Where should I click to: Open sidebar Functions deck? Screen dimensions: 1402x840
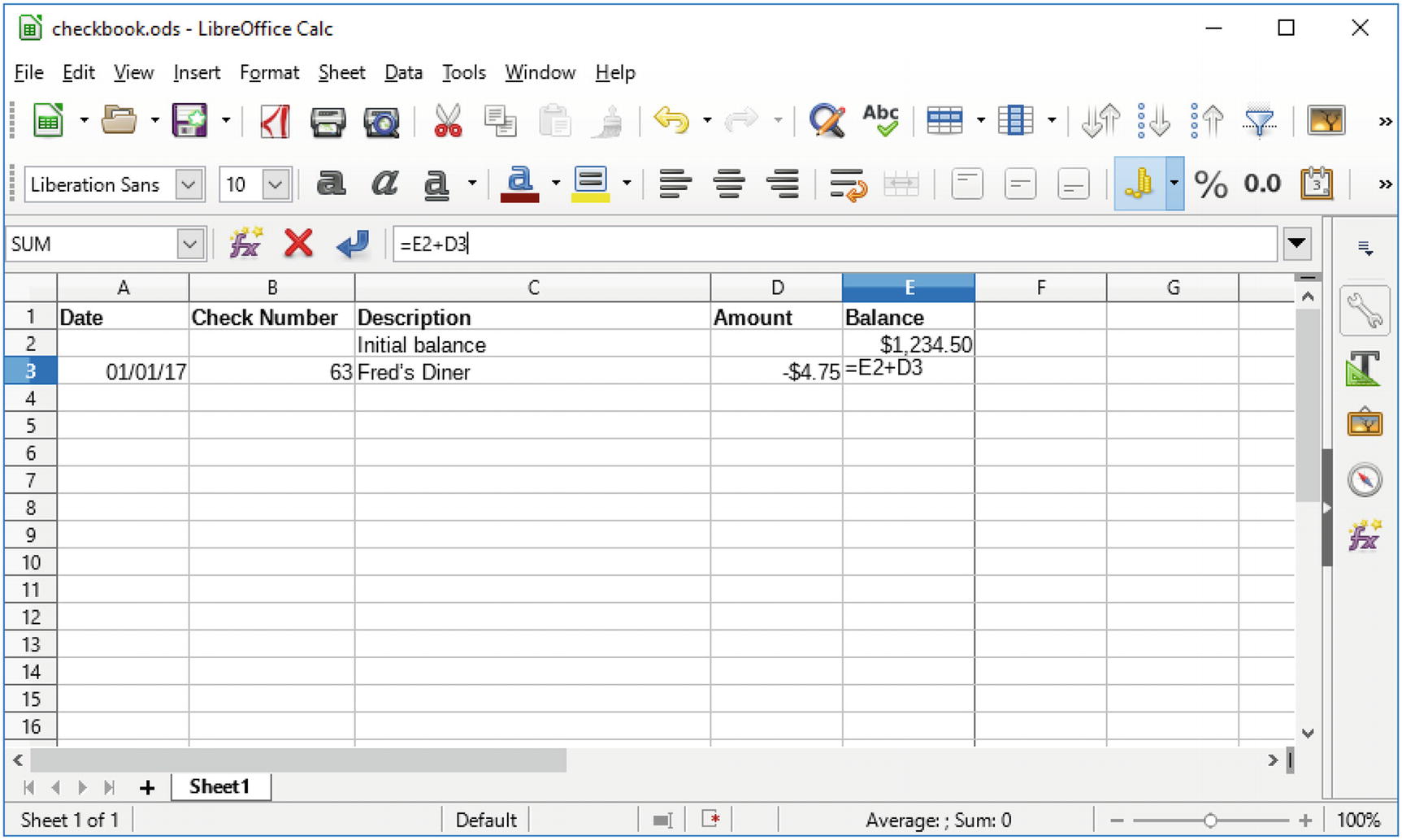(x=1365, y=535)
